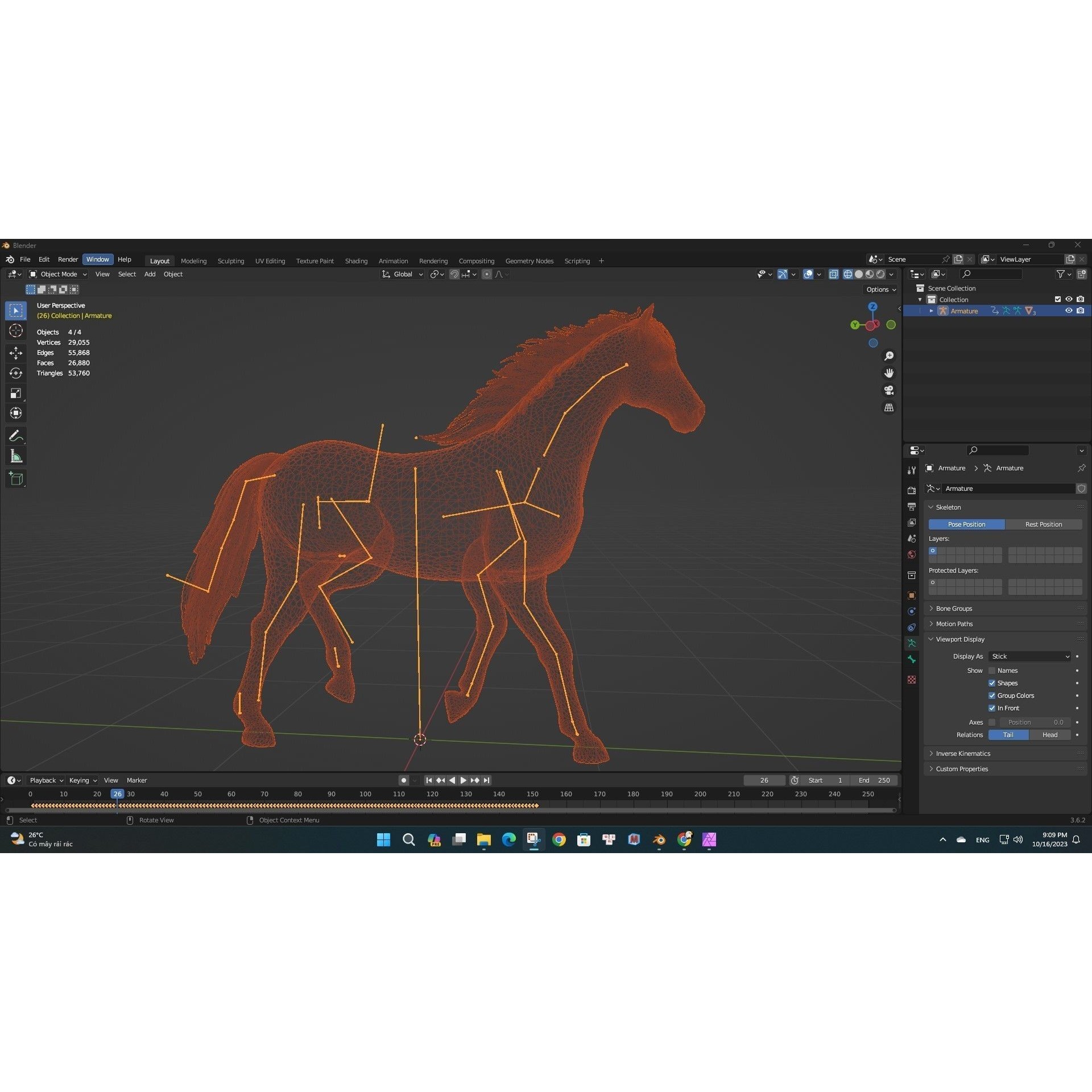This screenshot has height=1092, width=1092.
Task: Open Render Properties in the properties sidebar
Action: (x=912, y=490)
